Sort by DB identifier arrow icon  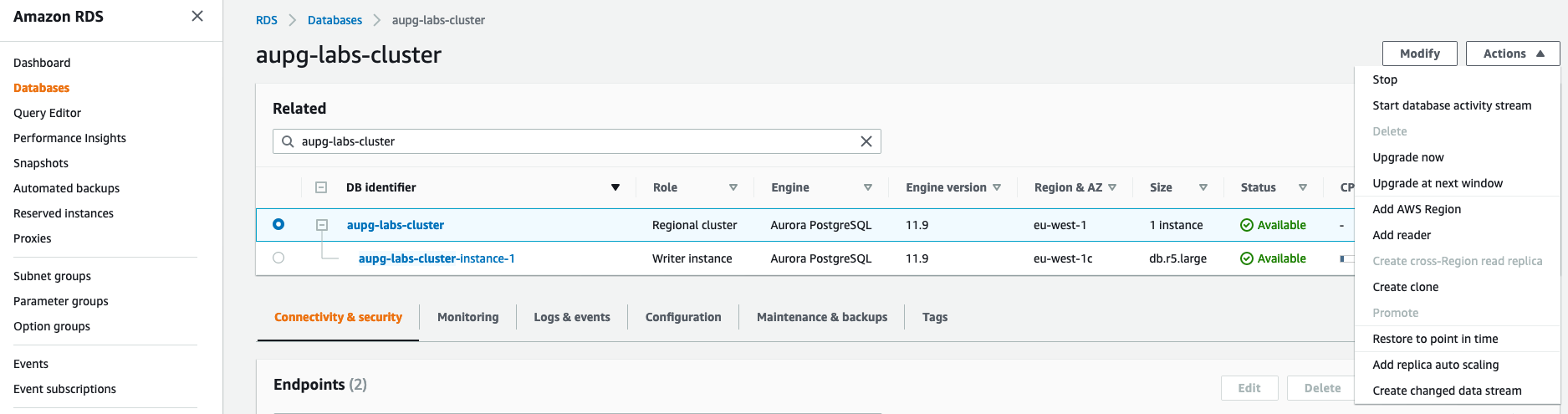pyautogui.click(x=615, y=187)
